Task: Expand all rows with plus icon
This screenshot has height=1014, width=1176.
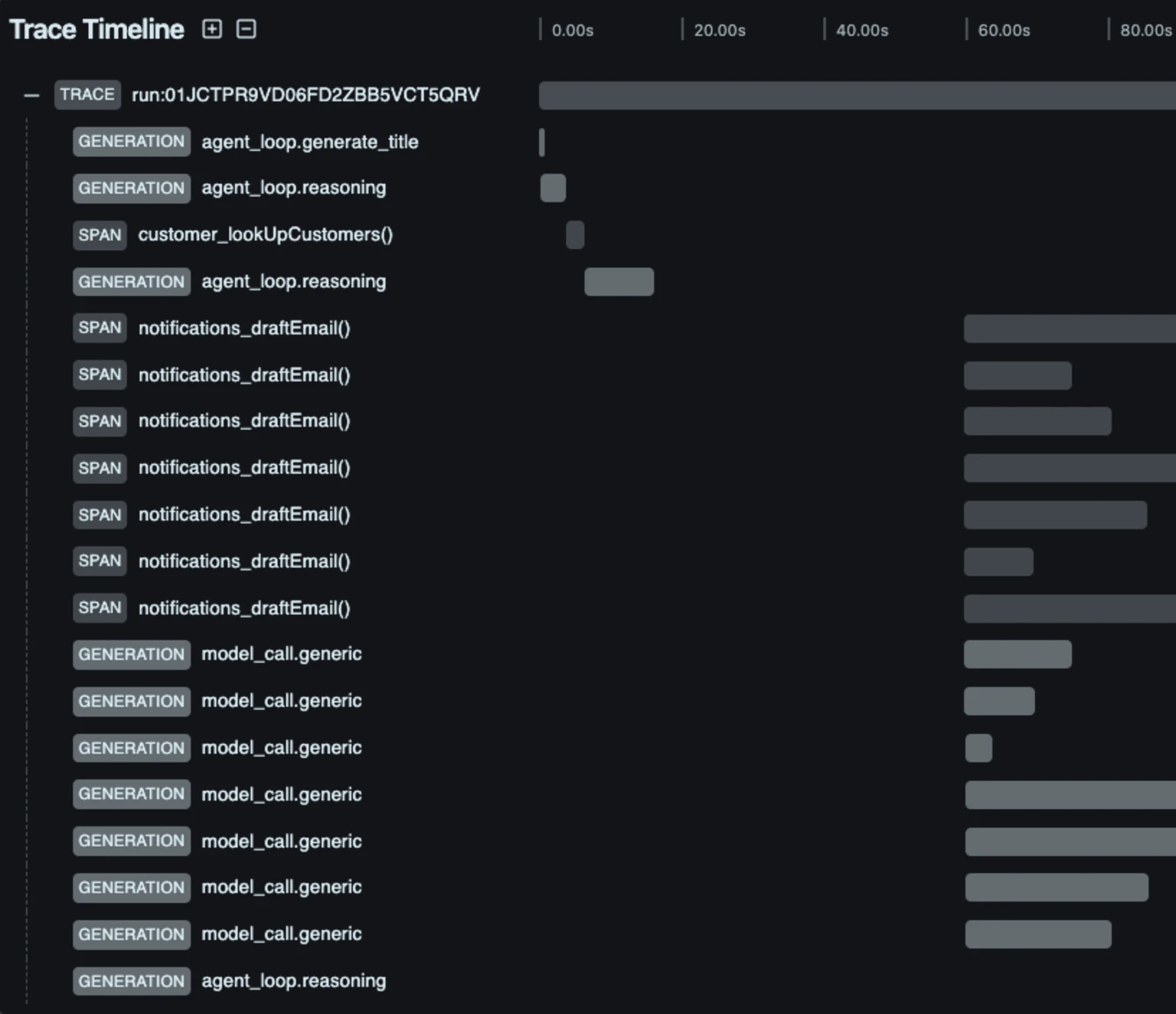Action: click(x=211, y=29)
